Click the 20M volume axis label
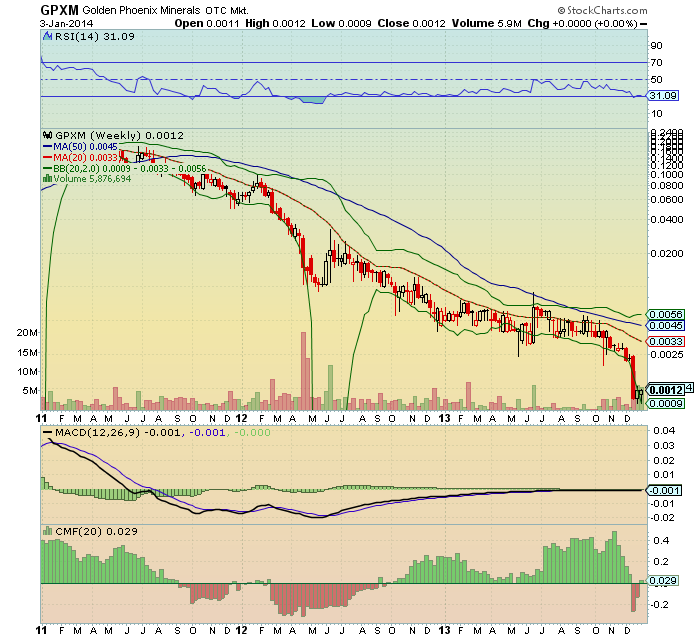Image resolution: width=700 pixels, height=639 pixels. [x=27, y=333]
